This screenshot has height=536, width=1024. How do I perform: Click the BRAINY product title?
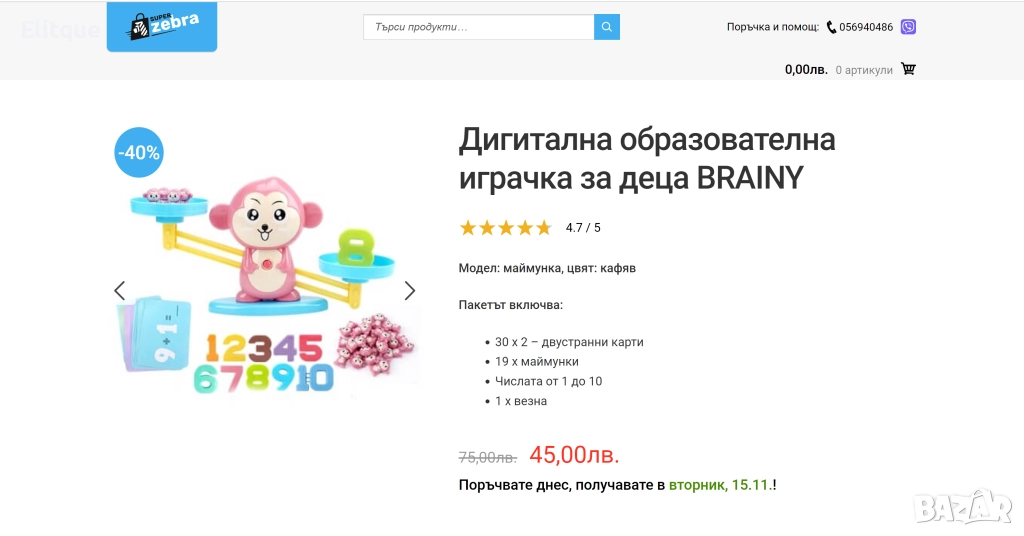[647, 158]
